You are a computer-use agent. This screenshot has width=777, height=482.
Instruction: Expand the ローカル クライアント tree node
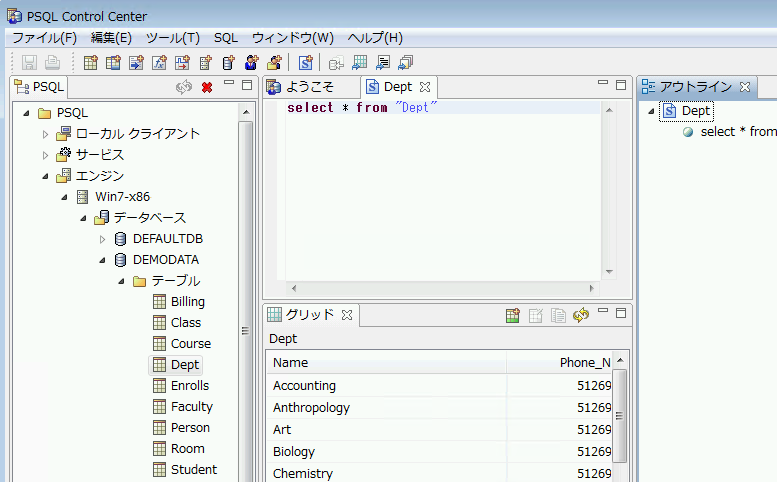(45, 134)
